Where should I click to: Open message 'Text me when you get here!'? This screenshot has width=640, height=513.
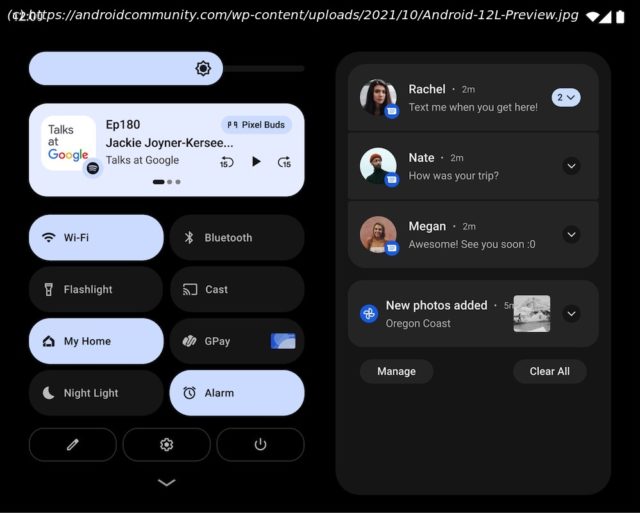tap(473, 107)
